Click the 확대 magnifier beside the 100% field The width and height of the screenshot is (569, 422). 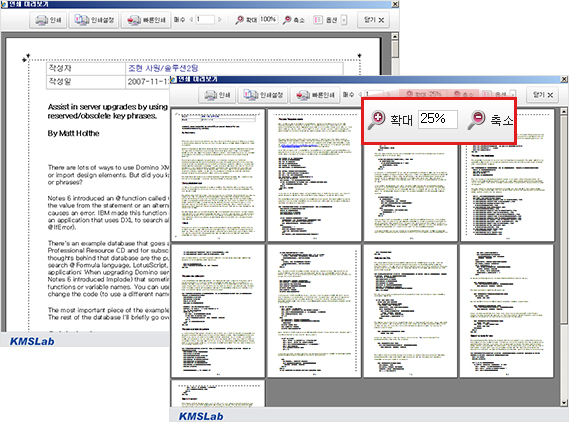coord(240,20)
